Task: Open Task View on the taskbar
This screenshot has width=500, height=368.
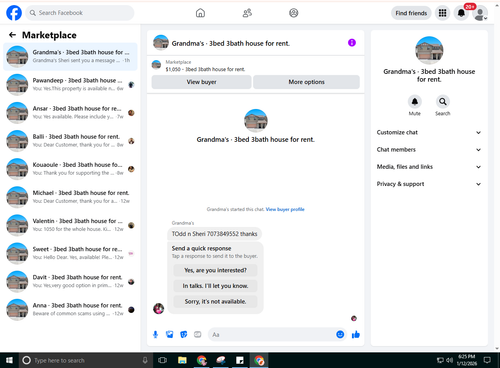Action: [x=163, y=360]
